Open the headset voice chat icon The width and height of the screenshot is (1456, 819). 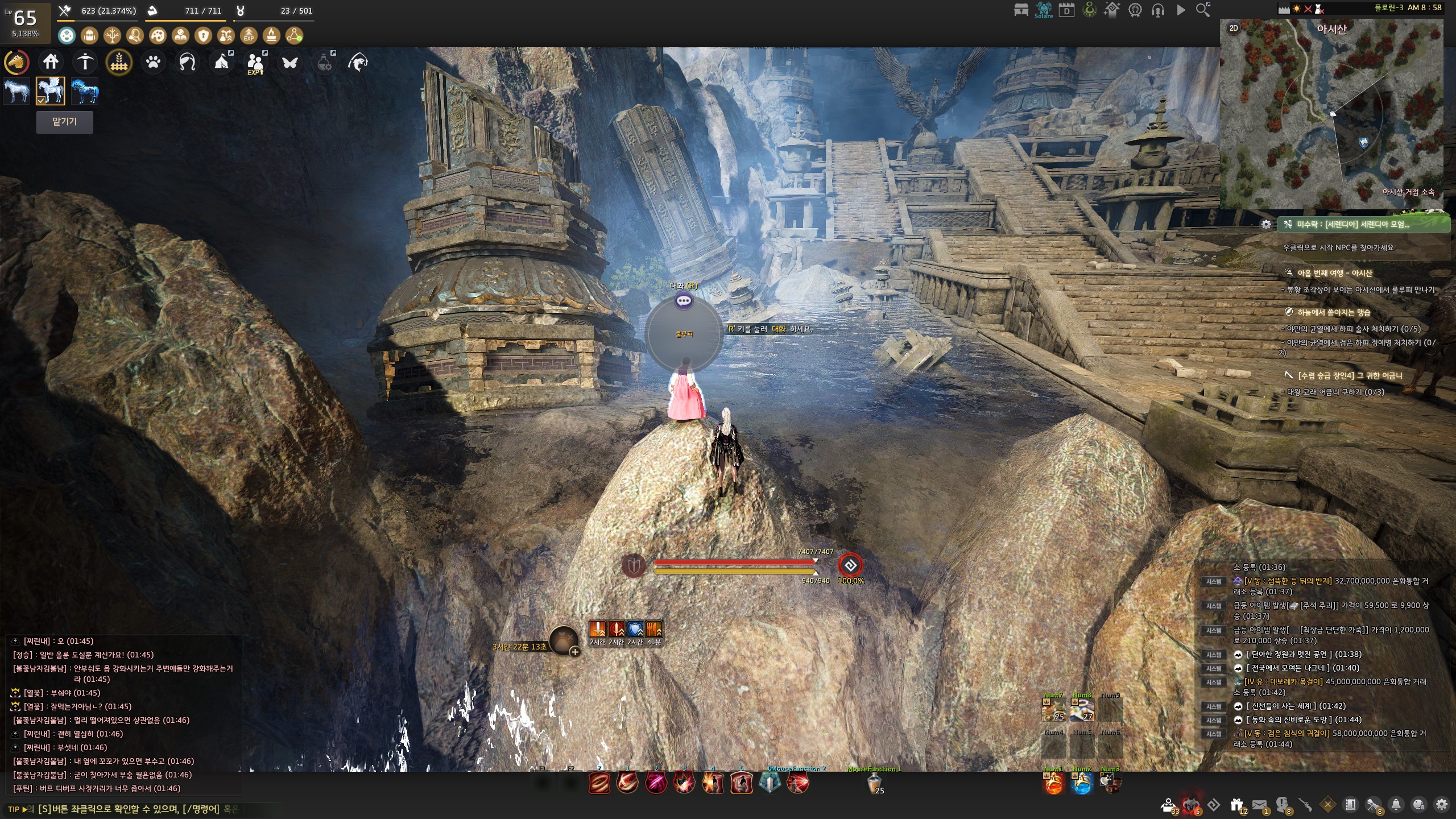1157,10
